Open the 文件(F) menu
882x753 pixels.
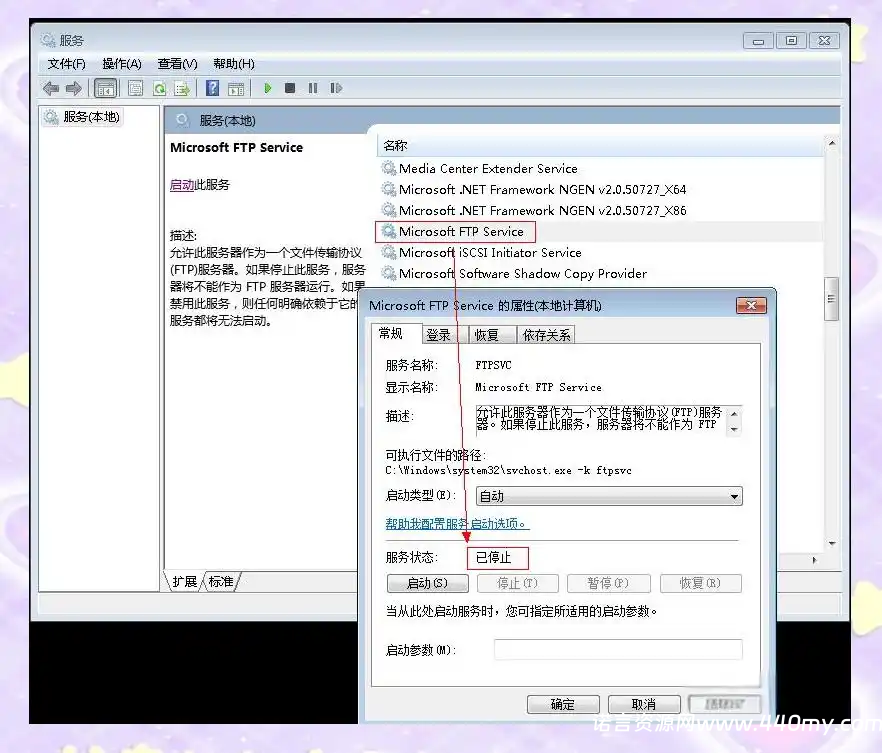66,64
